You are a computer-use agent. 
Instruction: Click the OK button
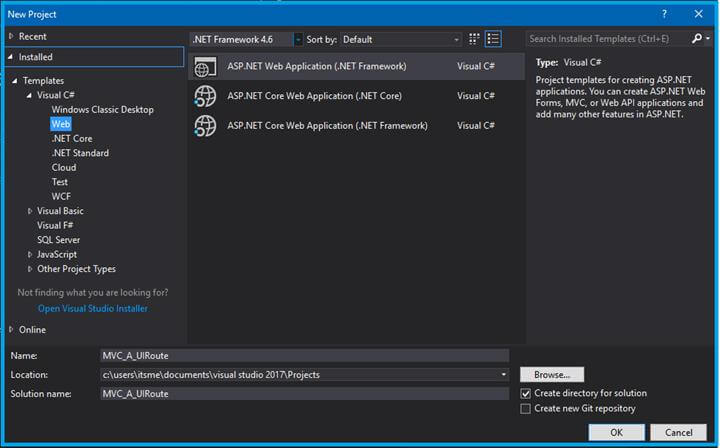tap(616, 432)
